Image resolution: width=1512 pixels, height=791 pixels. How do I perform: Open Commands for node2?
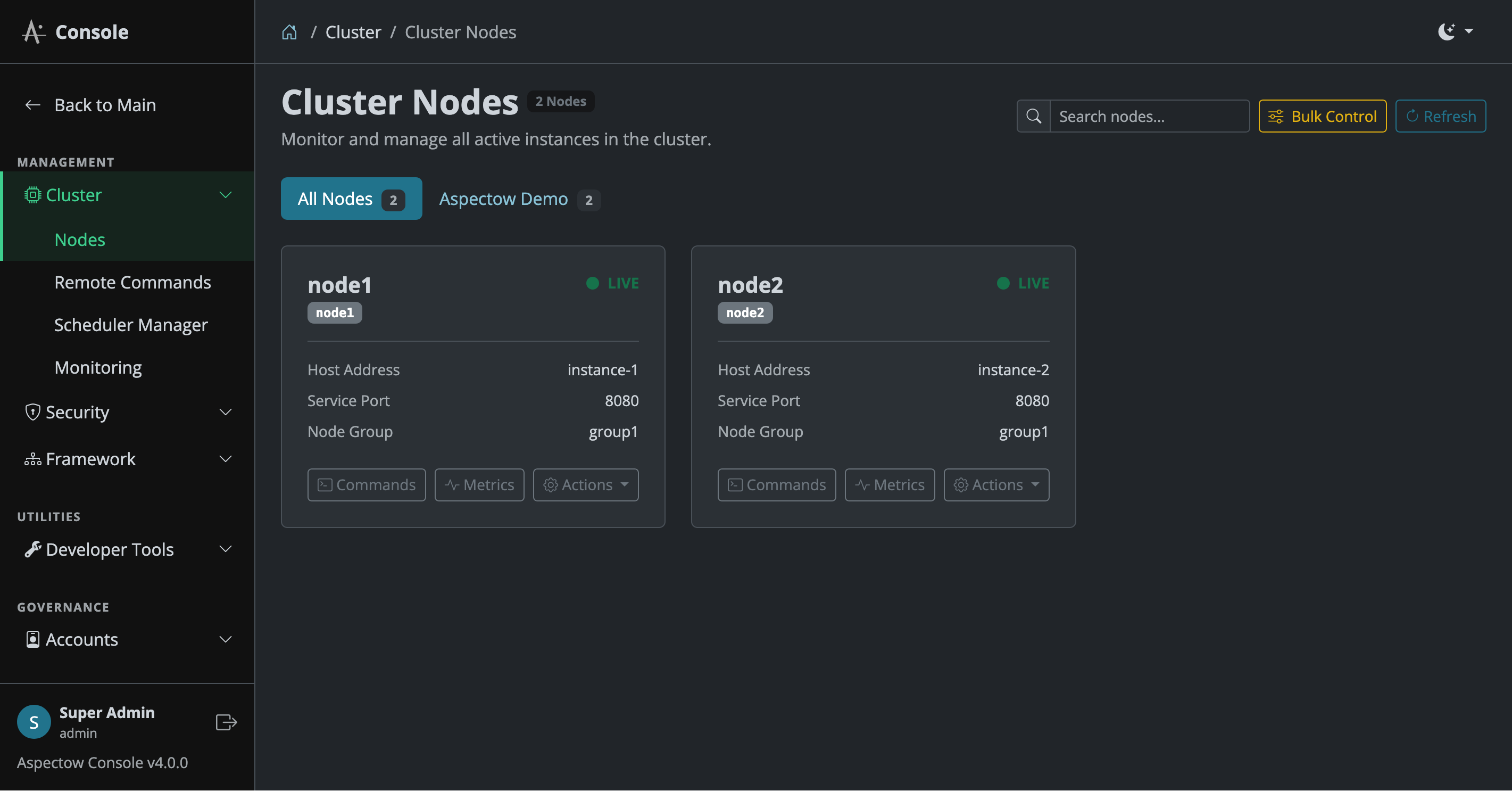pos(777,485)
